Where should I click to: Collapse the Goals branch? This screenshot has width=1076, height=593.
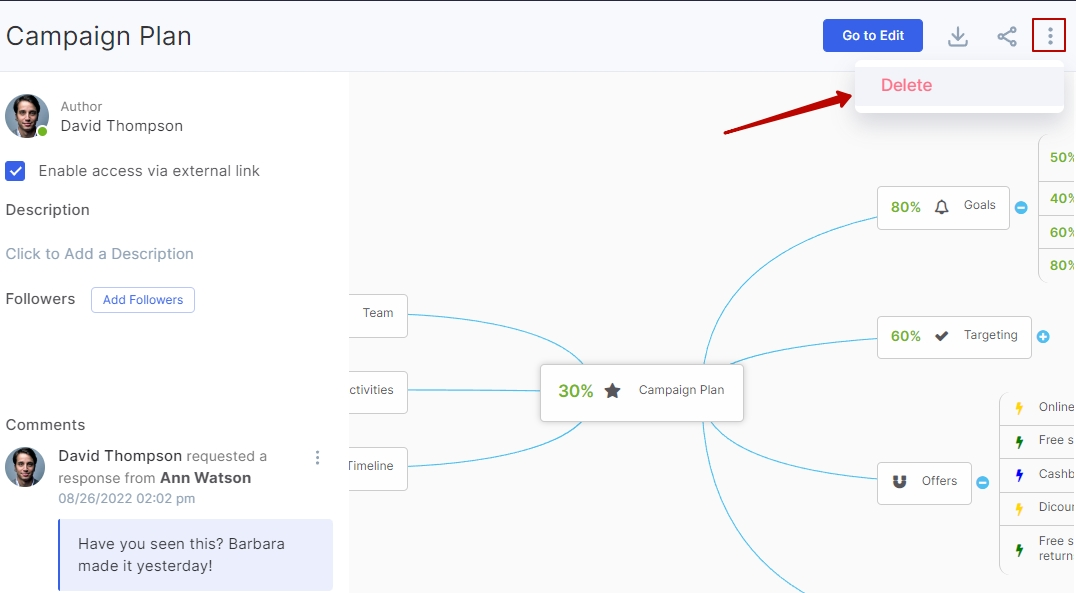pos(1021,208)
